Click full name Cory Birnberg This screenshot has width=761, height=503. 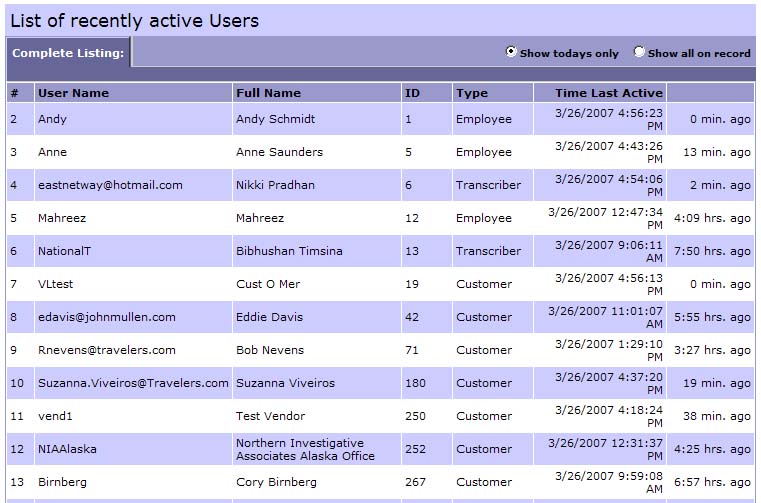click(x=276, y=482)
